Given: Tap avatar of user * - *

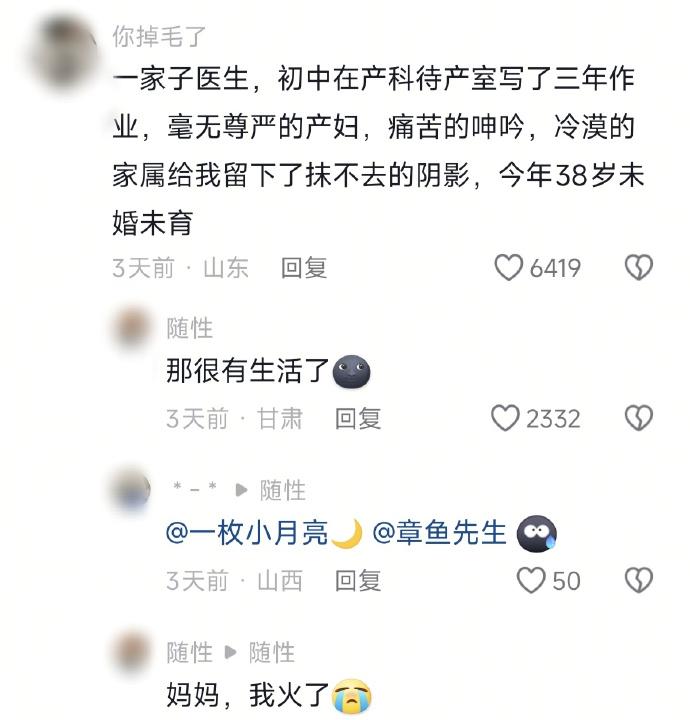Looking at the screenshot, I should point(132,489).
